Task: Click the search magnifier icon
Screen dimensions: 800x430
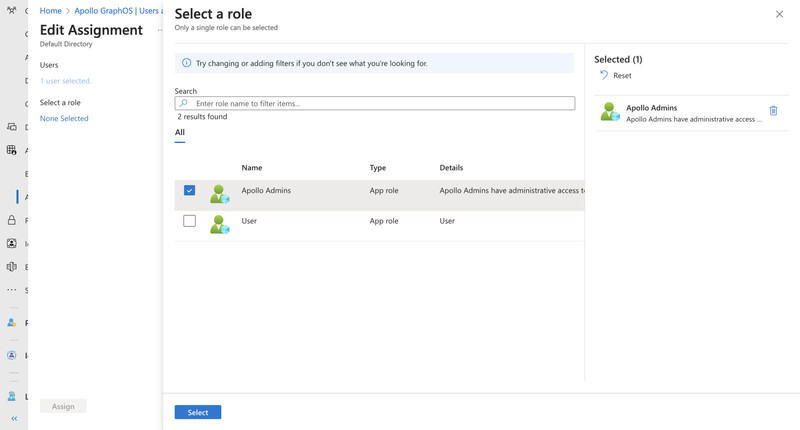Action: [184, 103]
